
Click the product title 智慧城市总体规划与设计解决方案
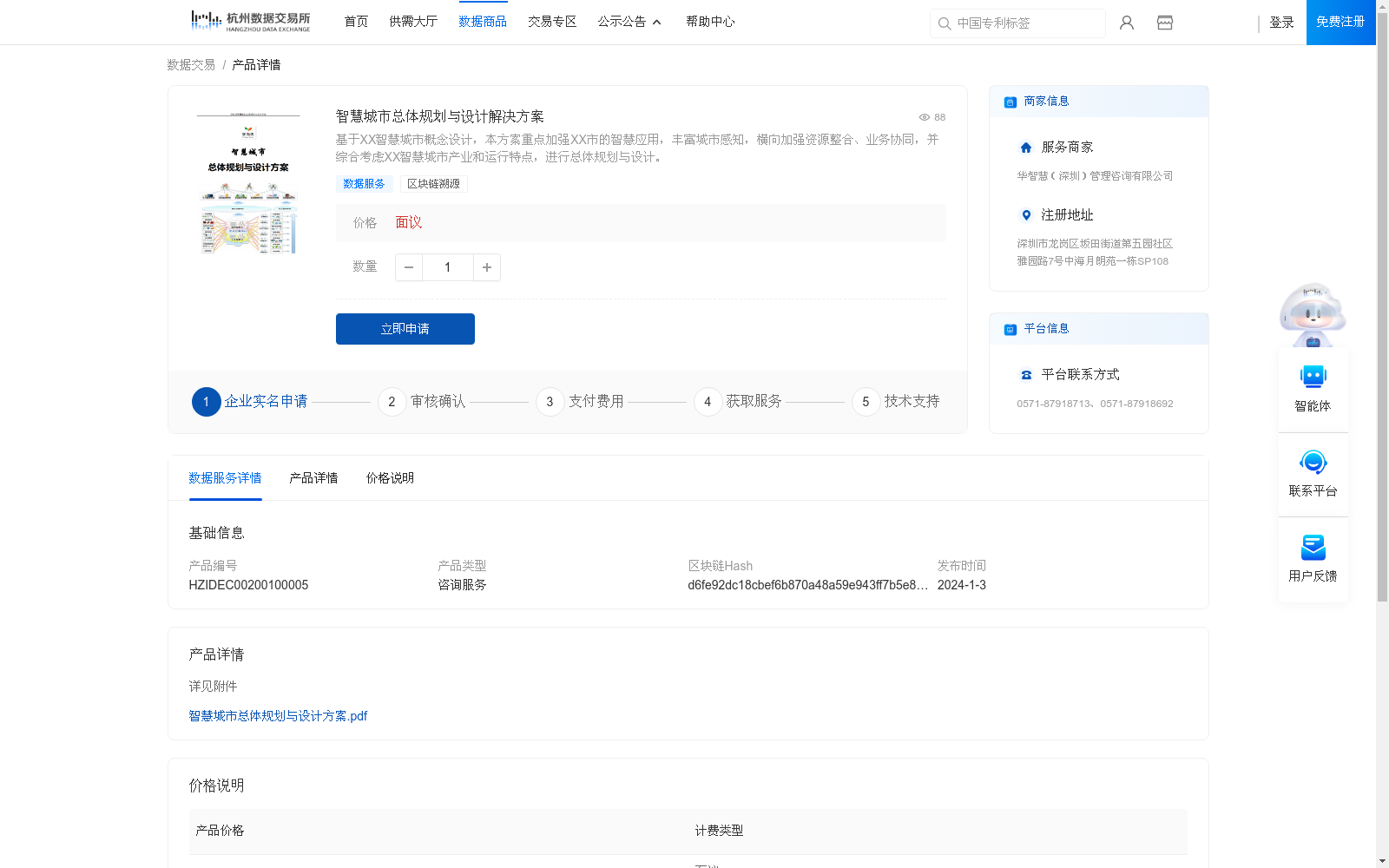[x=440, y=117]
